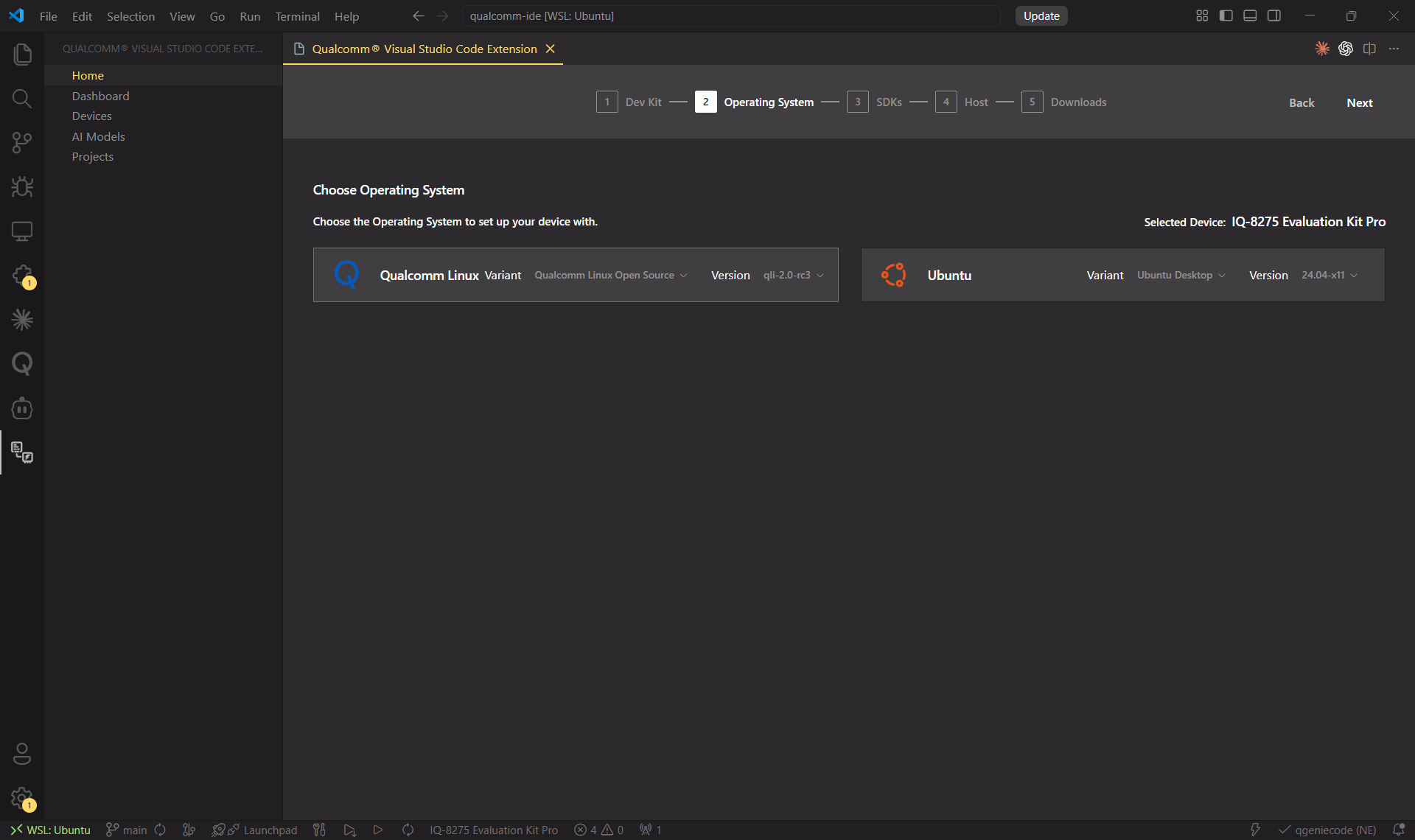Select the Qualcomm Visual Studio Code Extension tab
Screen dimensions: 1415x840
click(x=424, y=49)
